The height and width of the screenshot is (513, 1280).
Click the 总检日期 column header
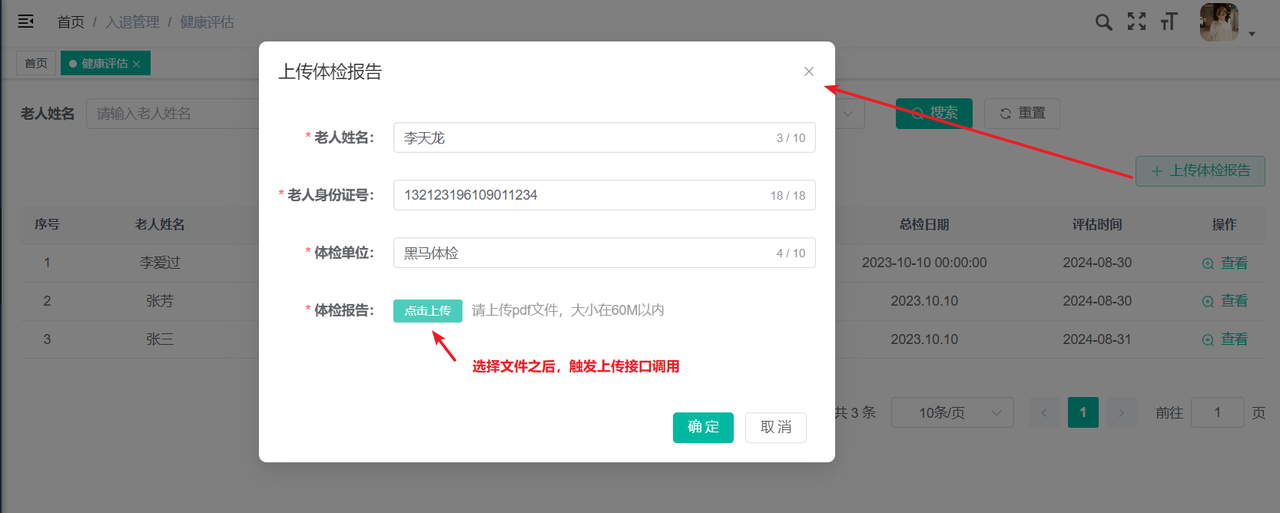(x=924, y=225)
